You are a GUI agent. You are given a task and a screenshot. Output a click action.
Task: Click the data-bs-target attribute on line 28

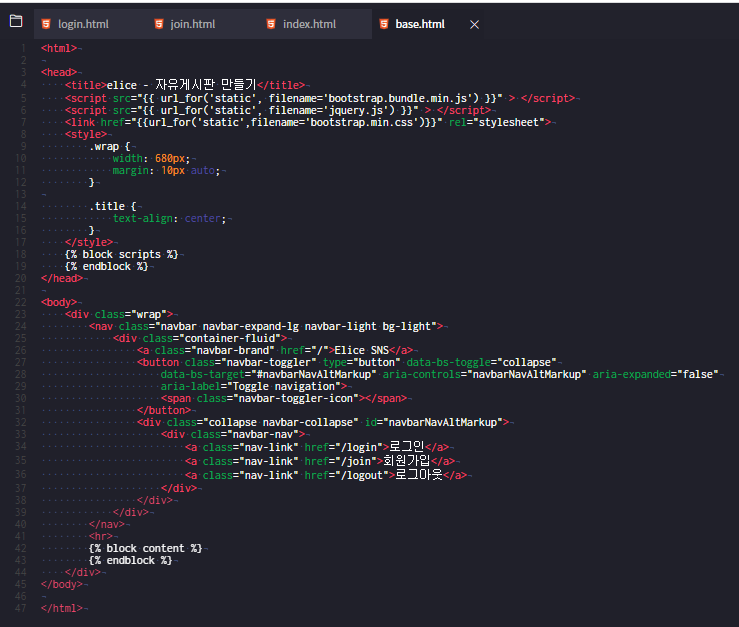coord(268,374)
